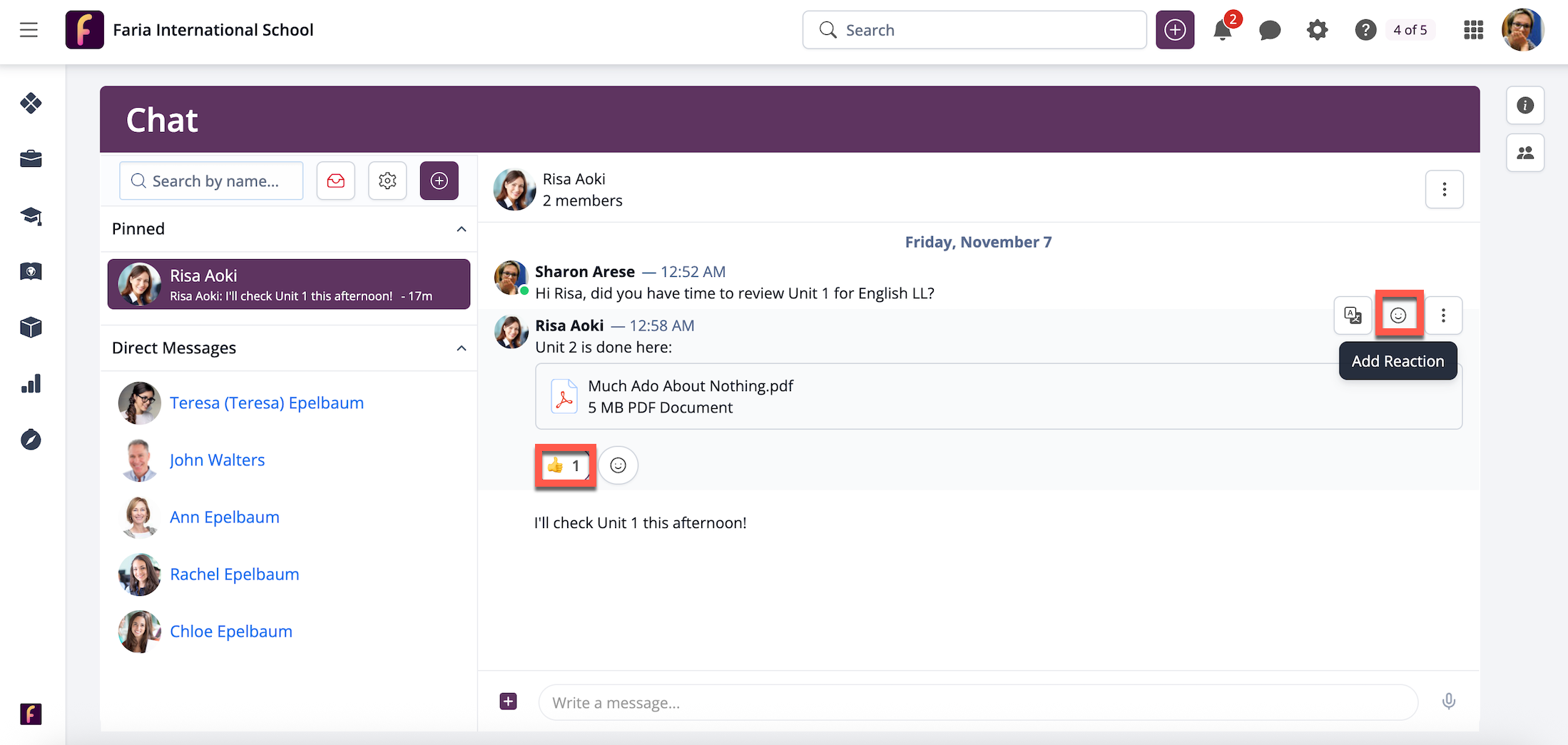Open the unread inbox filter icon
1568x745 pixels.
point(336,181)
